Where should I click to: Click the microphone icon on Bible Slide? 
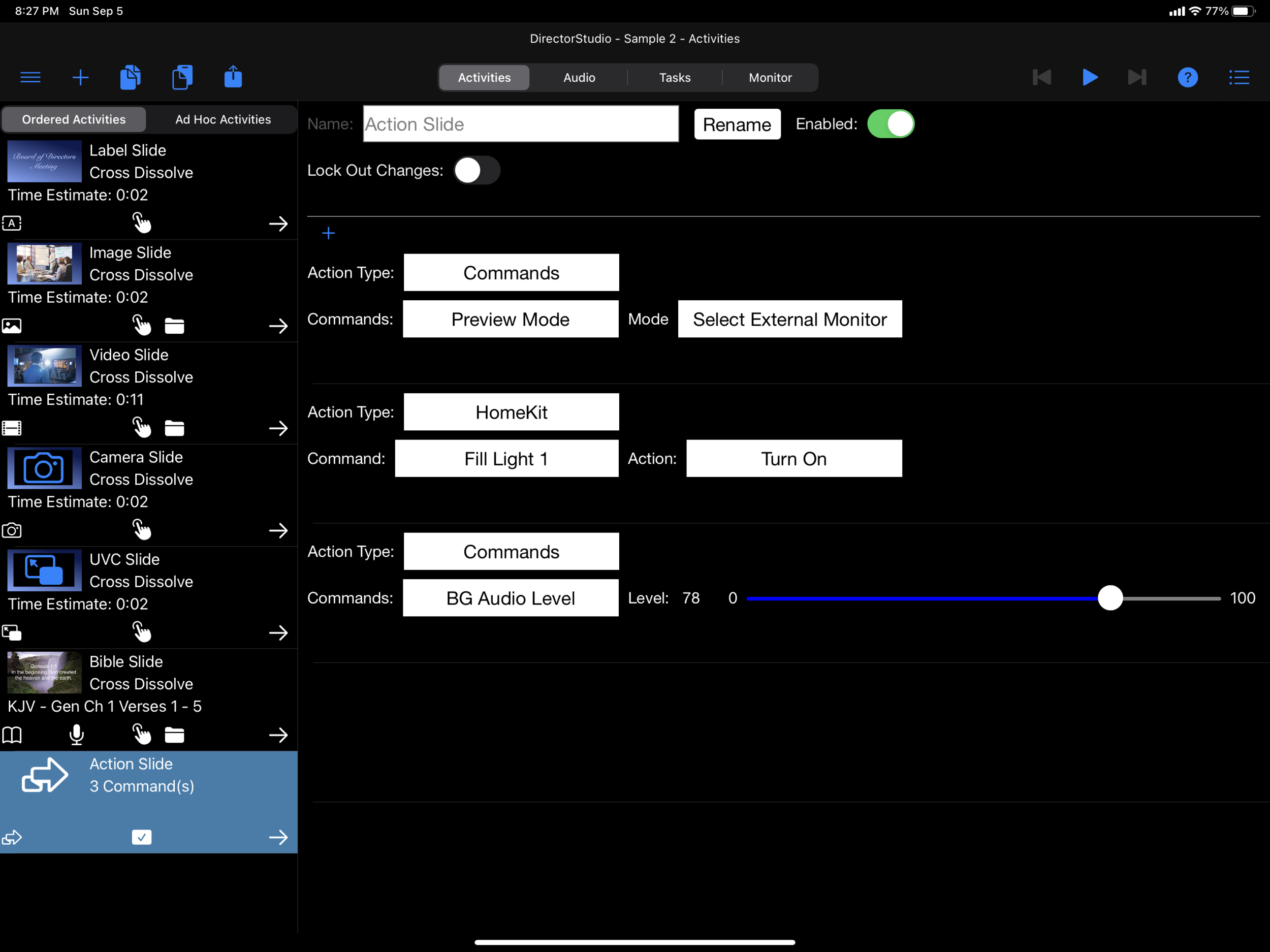(76, 735)
